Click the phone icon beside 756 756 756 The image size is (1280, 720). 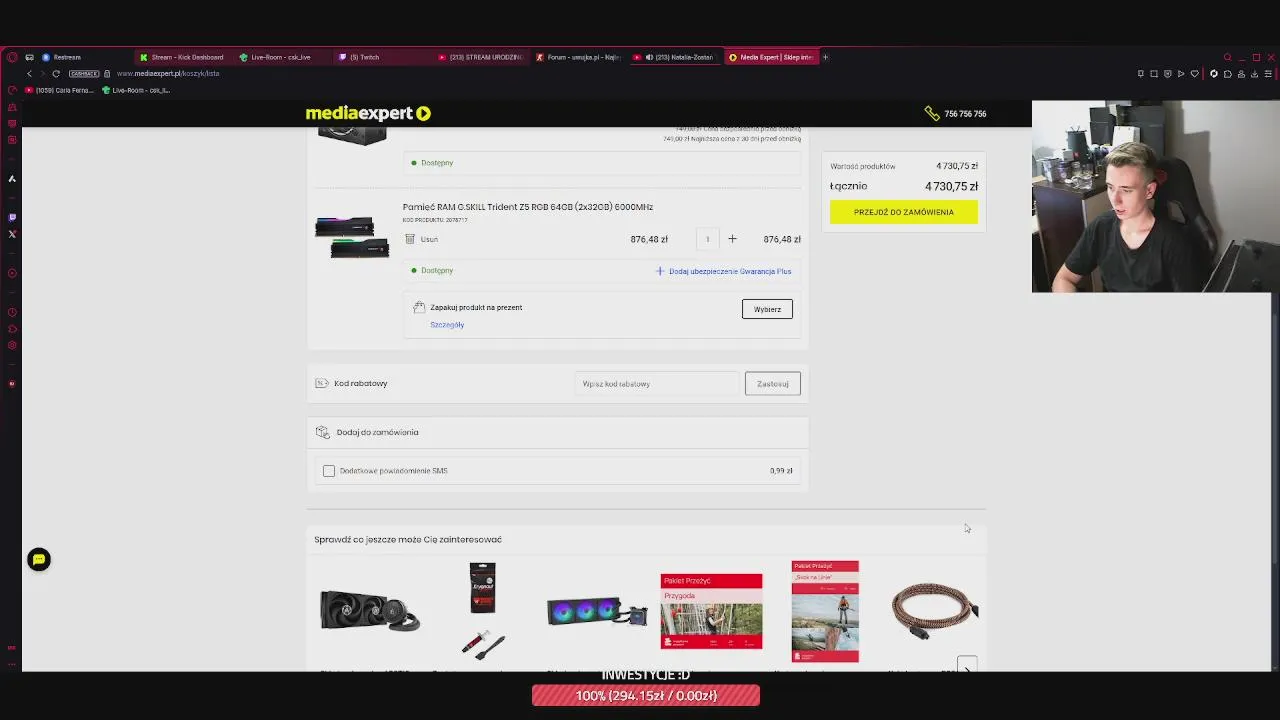[x=932, y=114]
